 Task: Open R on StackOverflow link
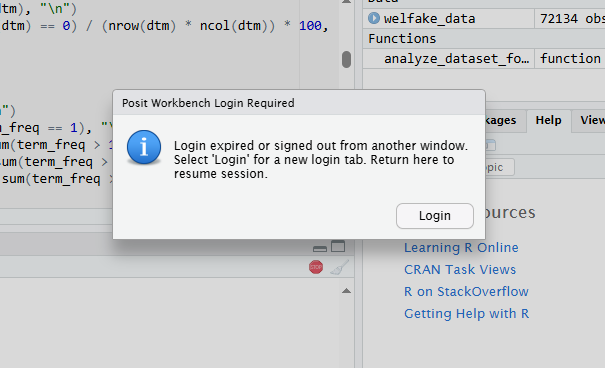click(466, 292)
